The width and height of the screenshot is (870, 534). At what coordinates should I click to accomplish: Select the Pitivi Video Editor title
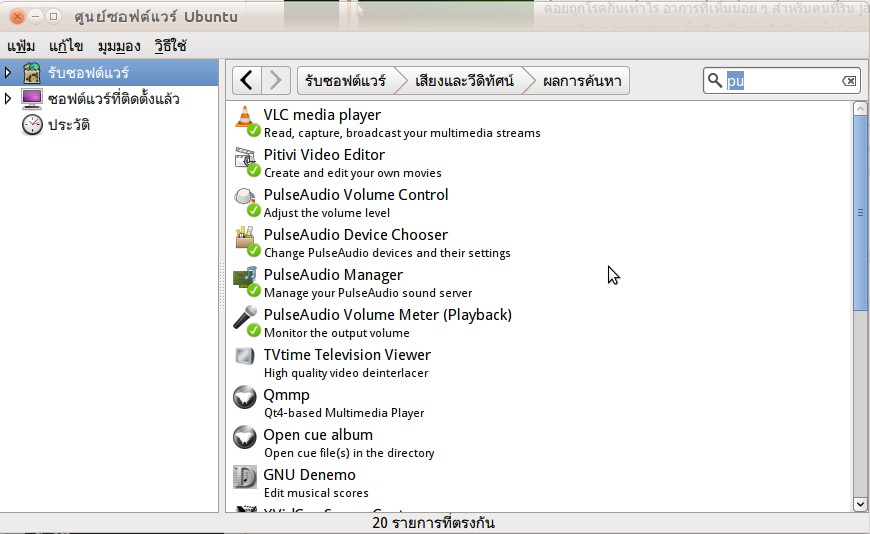click(x=324, y=155)
